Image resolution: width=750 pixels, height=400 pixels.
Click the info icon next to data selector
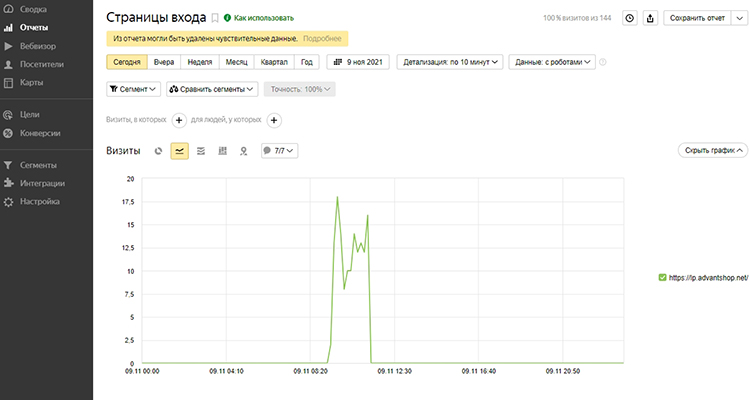[603, 62]
